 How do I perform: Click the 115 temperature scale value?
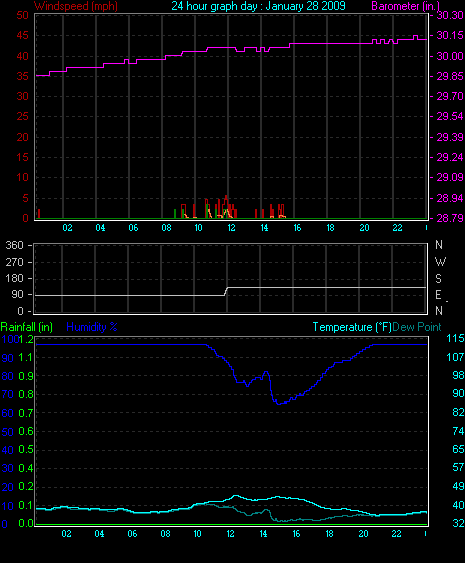[455, 338]
